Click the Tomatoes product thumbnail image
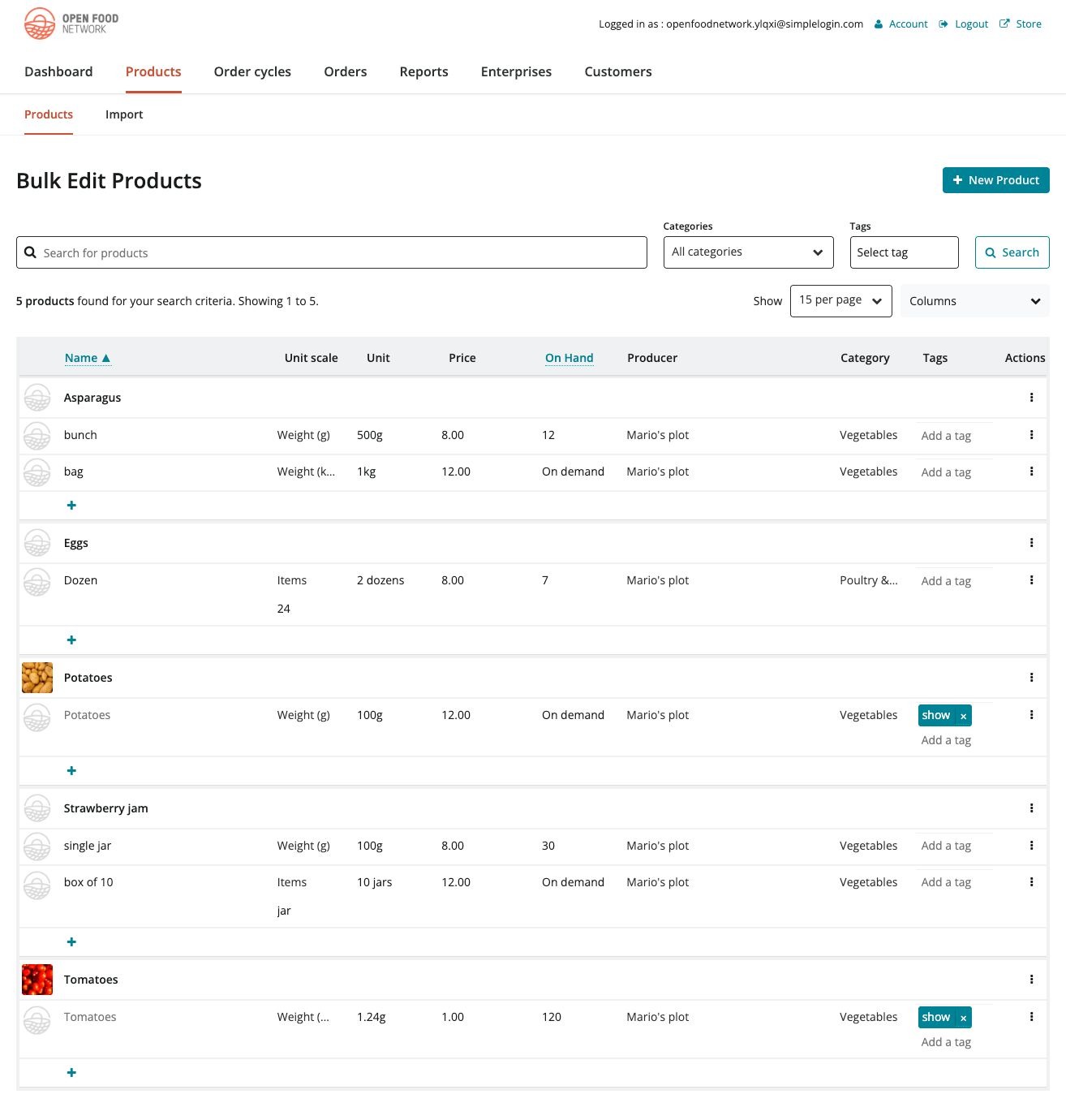The height and width of the screenshot is (1120, 1066). (37, 980)
